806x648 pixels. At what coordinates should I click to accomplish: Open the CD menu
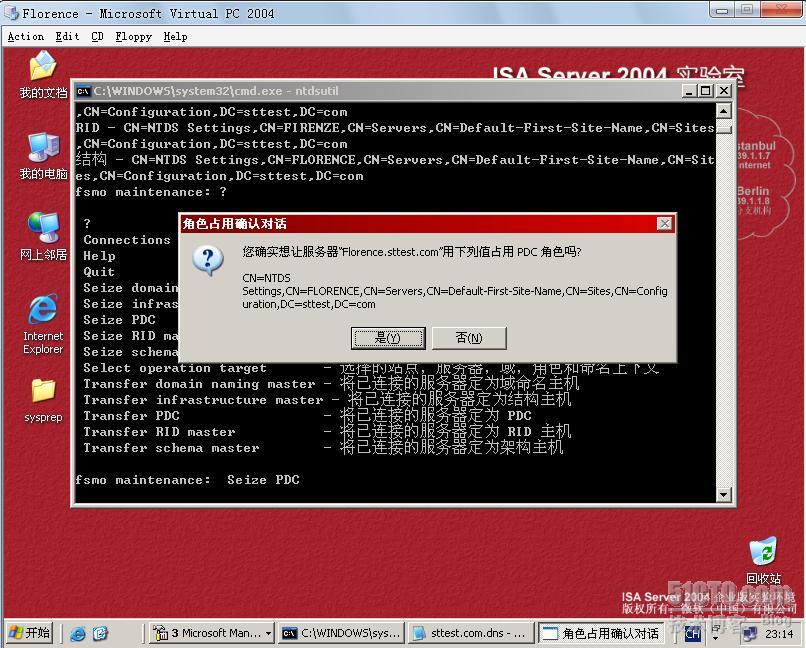97,36
